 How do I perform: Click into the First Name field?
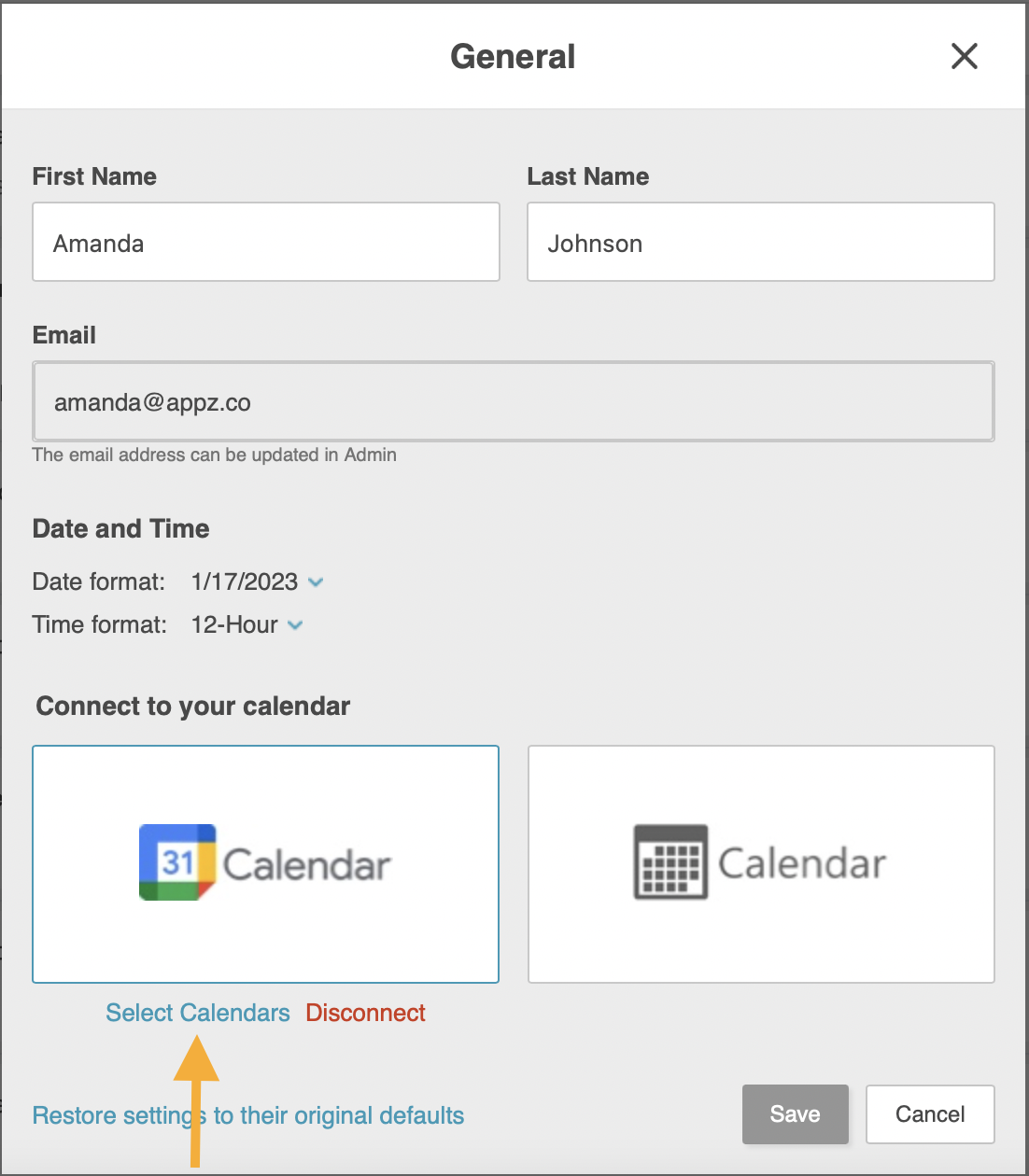266,243
